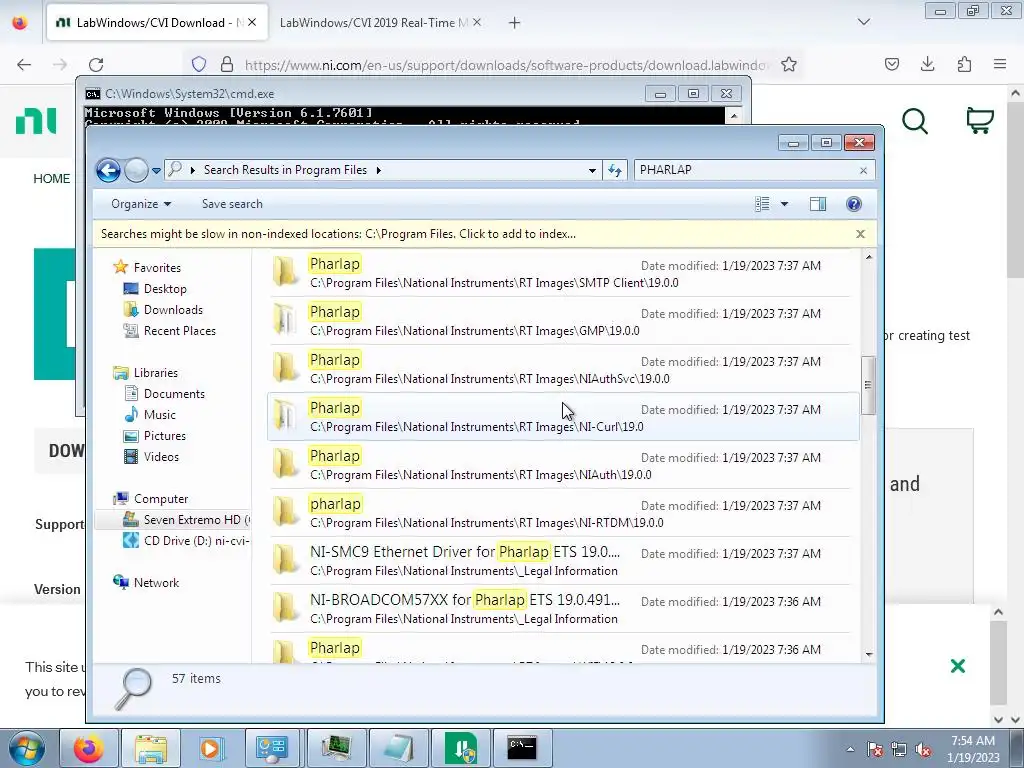Open Firefox application menu
Viewport: 1024px width, 768px height.
pos(1000,64)
